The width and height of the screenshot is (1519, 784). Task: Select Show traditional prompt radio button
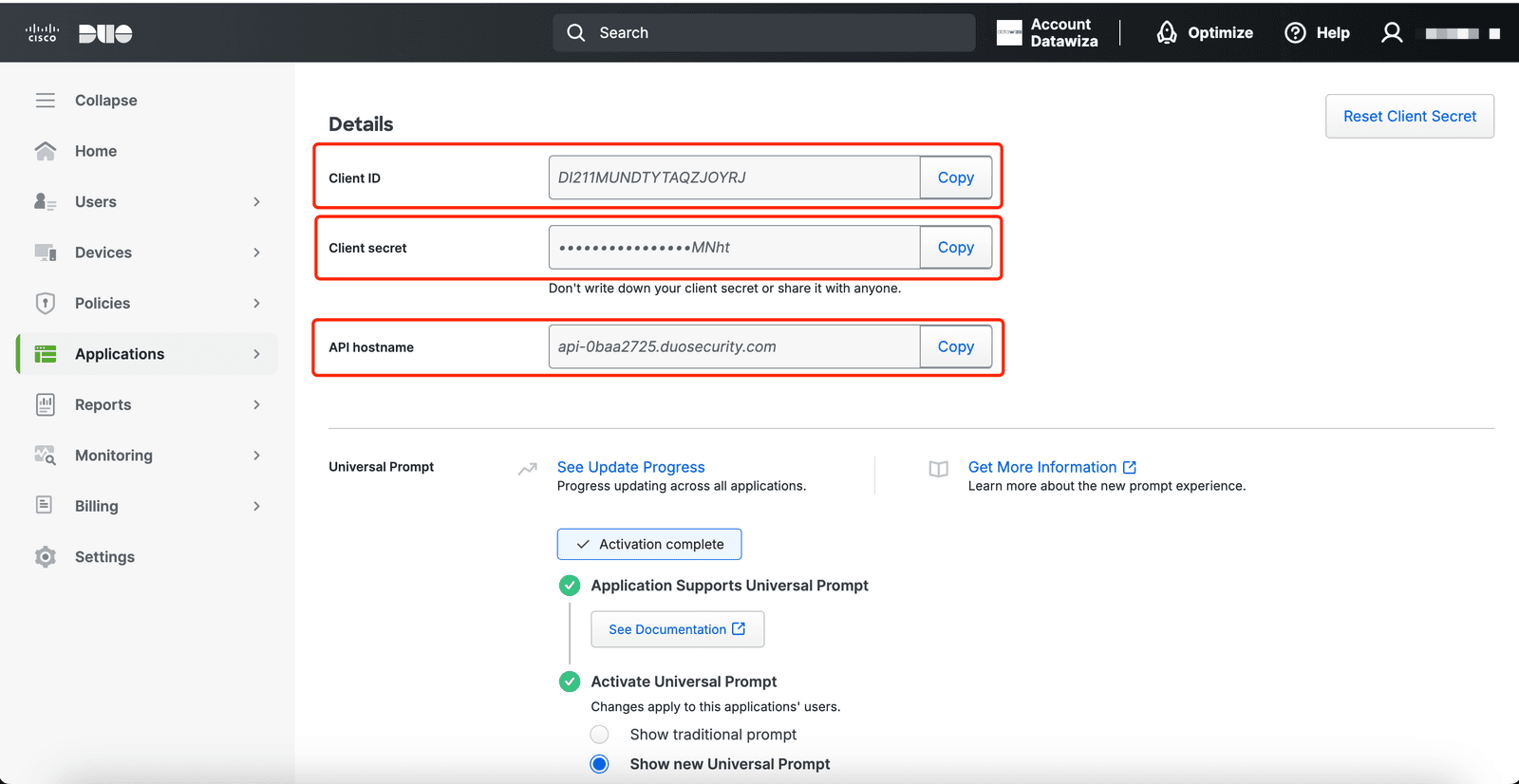(x=600, y=735)
